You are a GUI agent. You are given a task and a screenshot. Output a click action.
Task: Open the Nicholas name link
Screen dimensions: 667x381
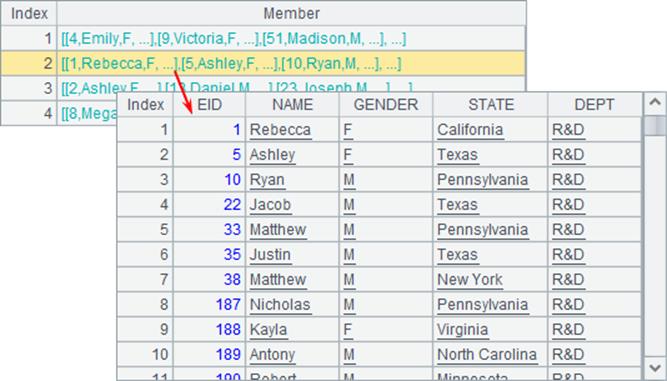(280, 304)
